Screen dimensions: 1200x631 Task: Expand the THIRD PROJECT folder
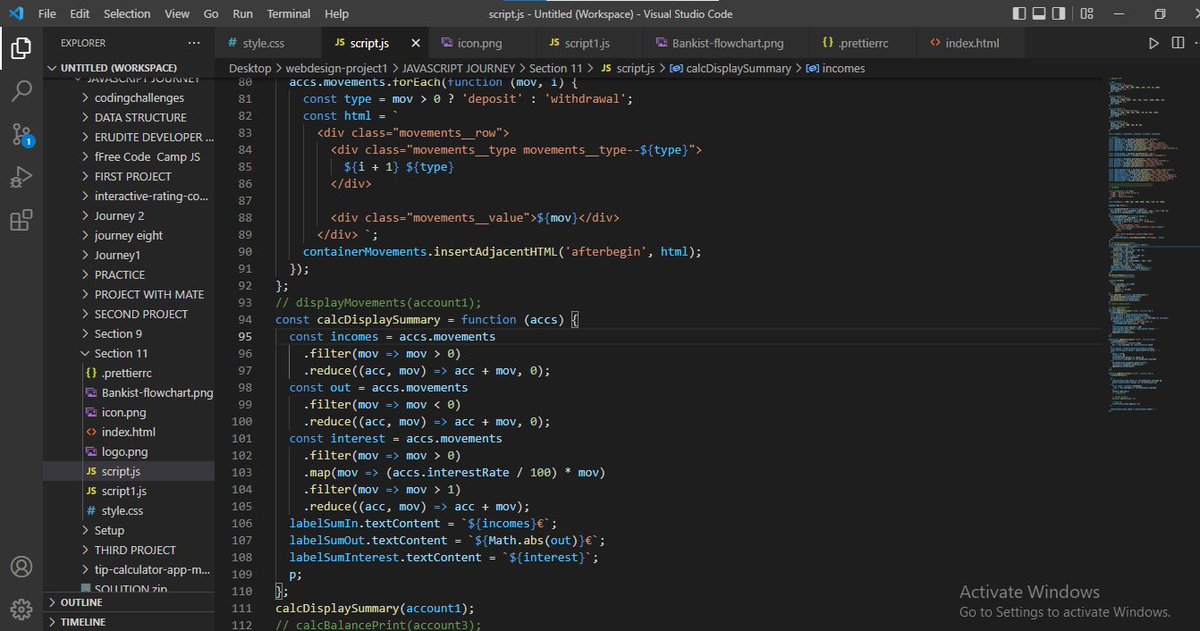pyautogui.click(x=135, y=550)
